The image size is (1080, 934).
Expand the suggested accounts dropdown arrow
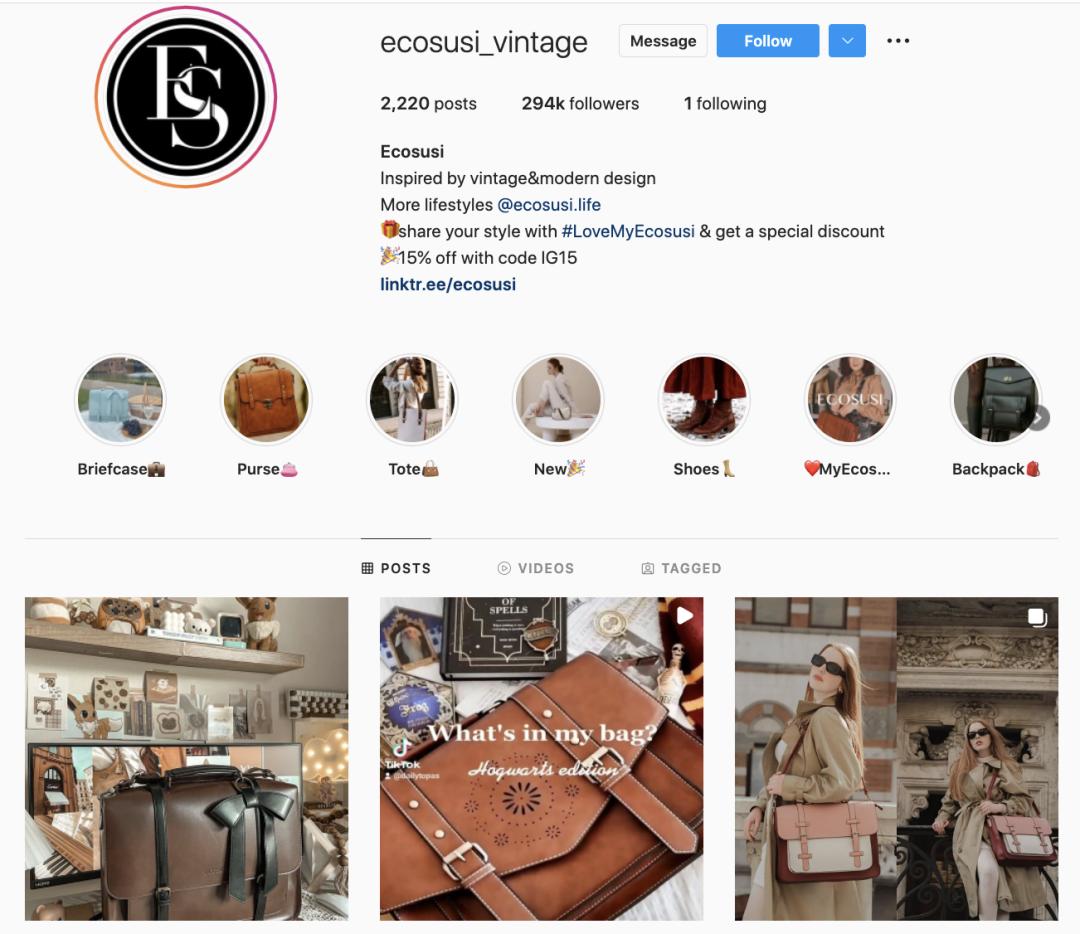(x=847, y=41)
